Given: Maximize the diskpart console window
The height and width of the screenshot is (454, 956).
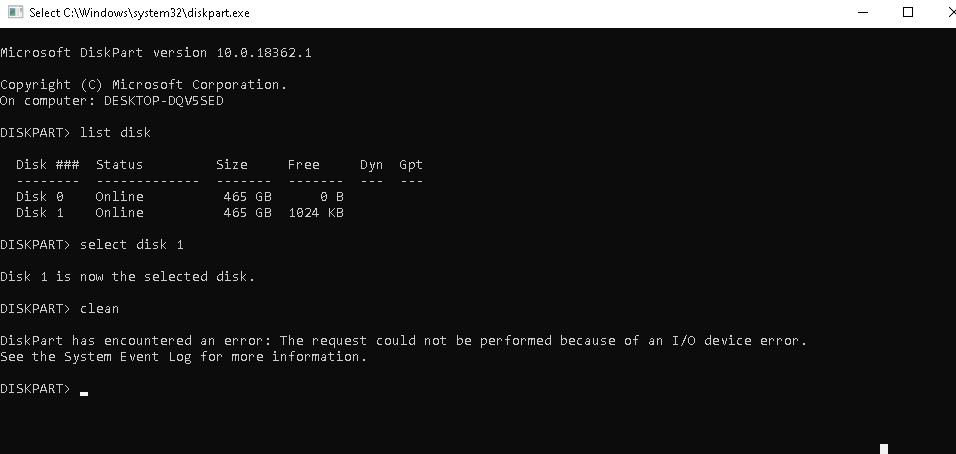Looking at the screenshot, I should point(908,12).
